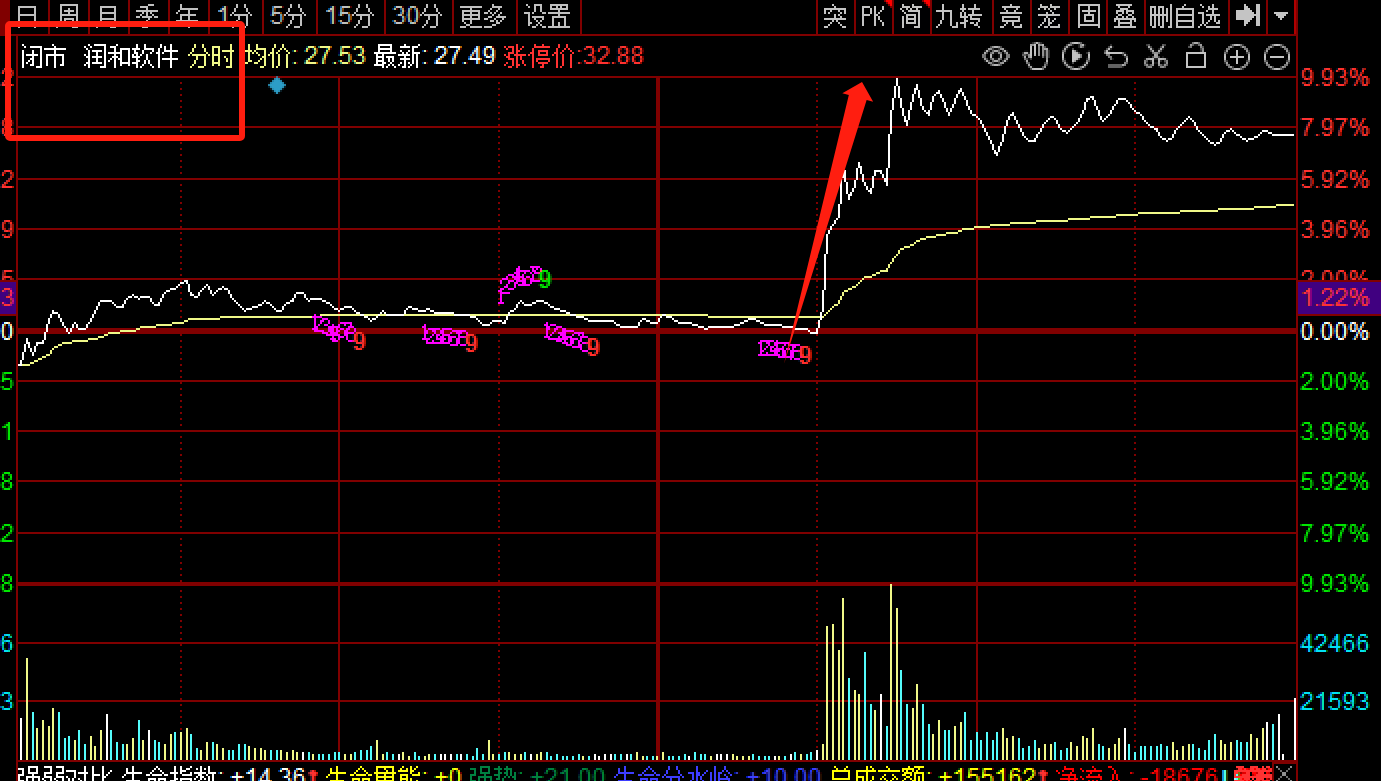Switch to the 周 period tab
Image resolution: width=1381 pixels, height=781 pixels.
[68, 16]
